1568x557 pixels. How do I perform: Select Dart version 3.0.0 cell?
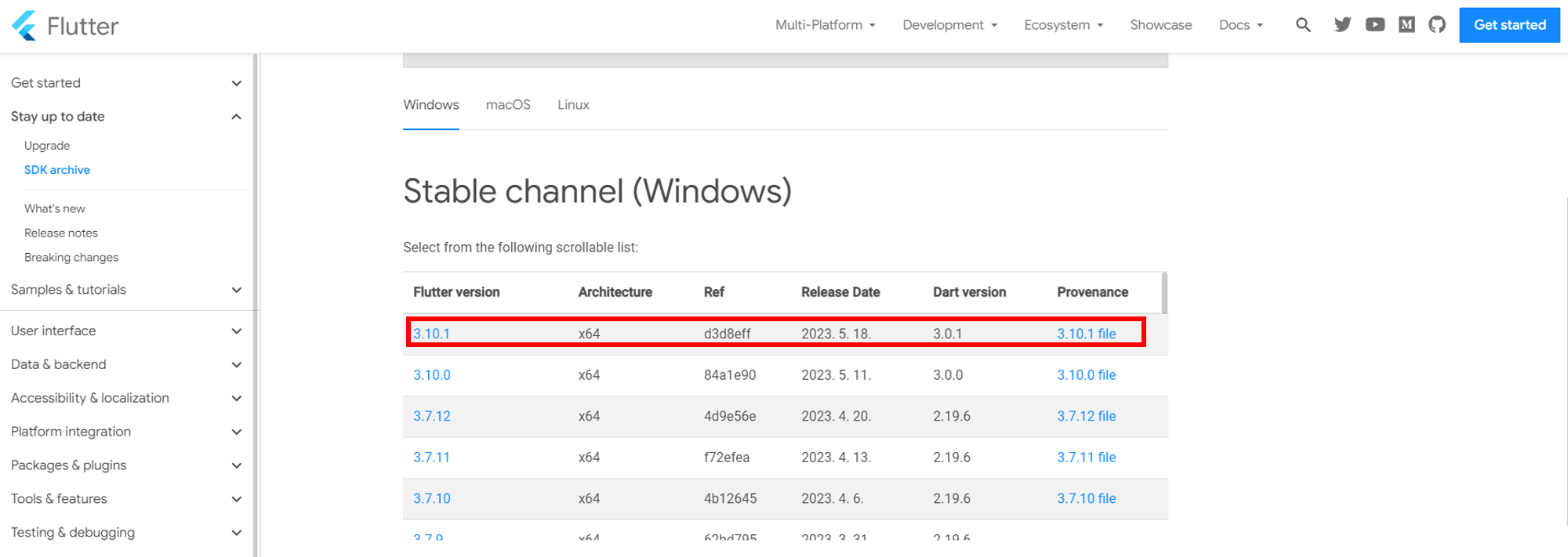tap(948, 375)
